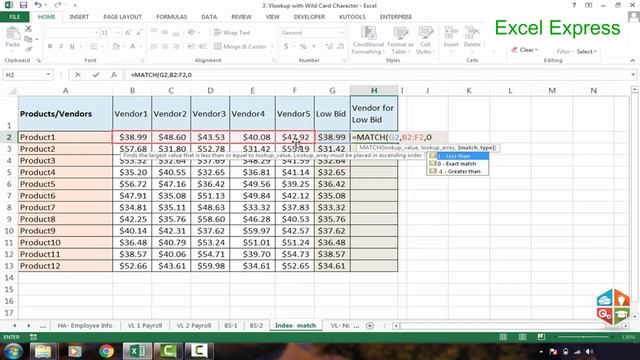Click the Percent Style icon
This screenshot has height=360, width=640.
(x=303, y=47)
